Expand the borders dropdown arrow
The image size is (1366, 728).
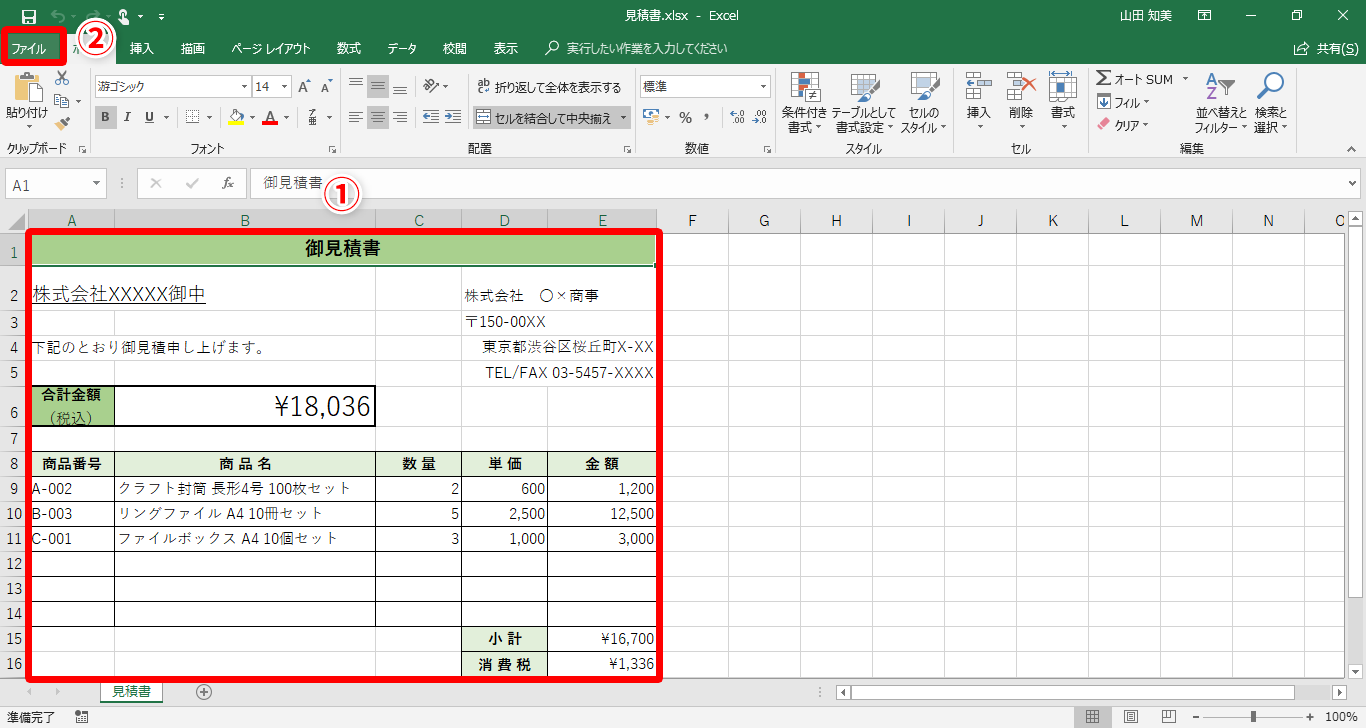pos(212,117)
